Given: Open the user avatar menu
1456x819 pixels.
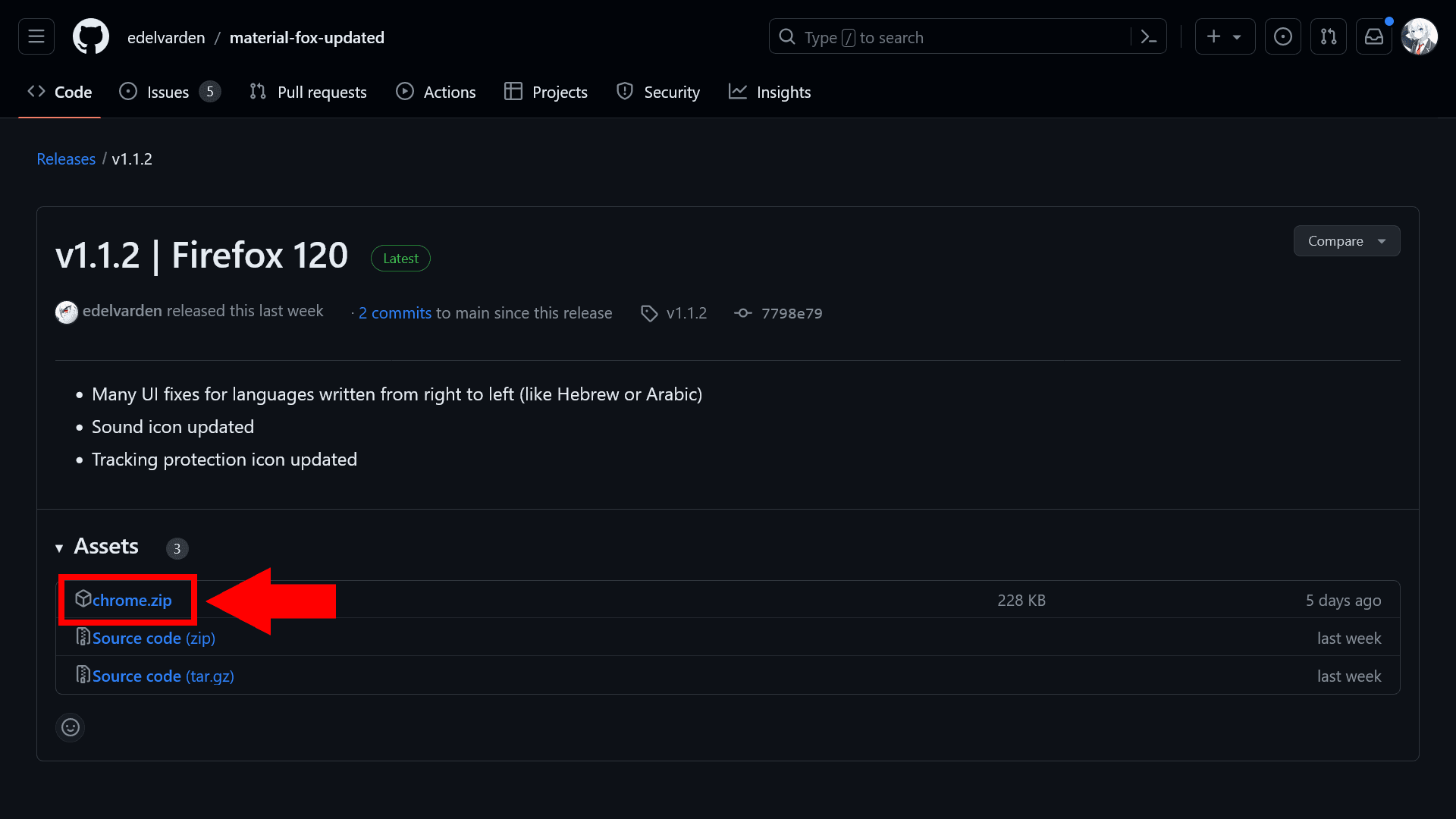Looking at the screenshot, I should point(1420,36).
